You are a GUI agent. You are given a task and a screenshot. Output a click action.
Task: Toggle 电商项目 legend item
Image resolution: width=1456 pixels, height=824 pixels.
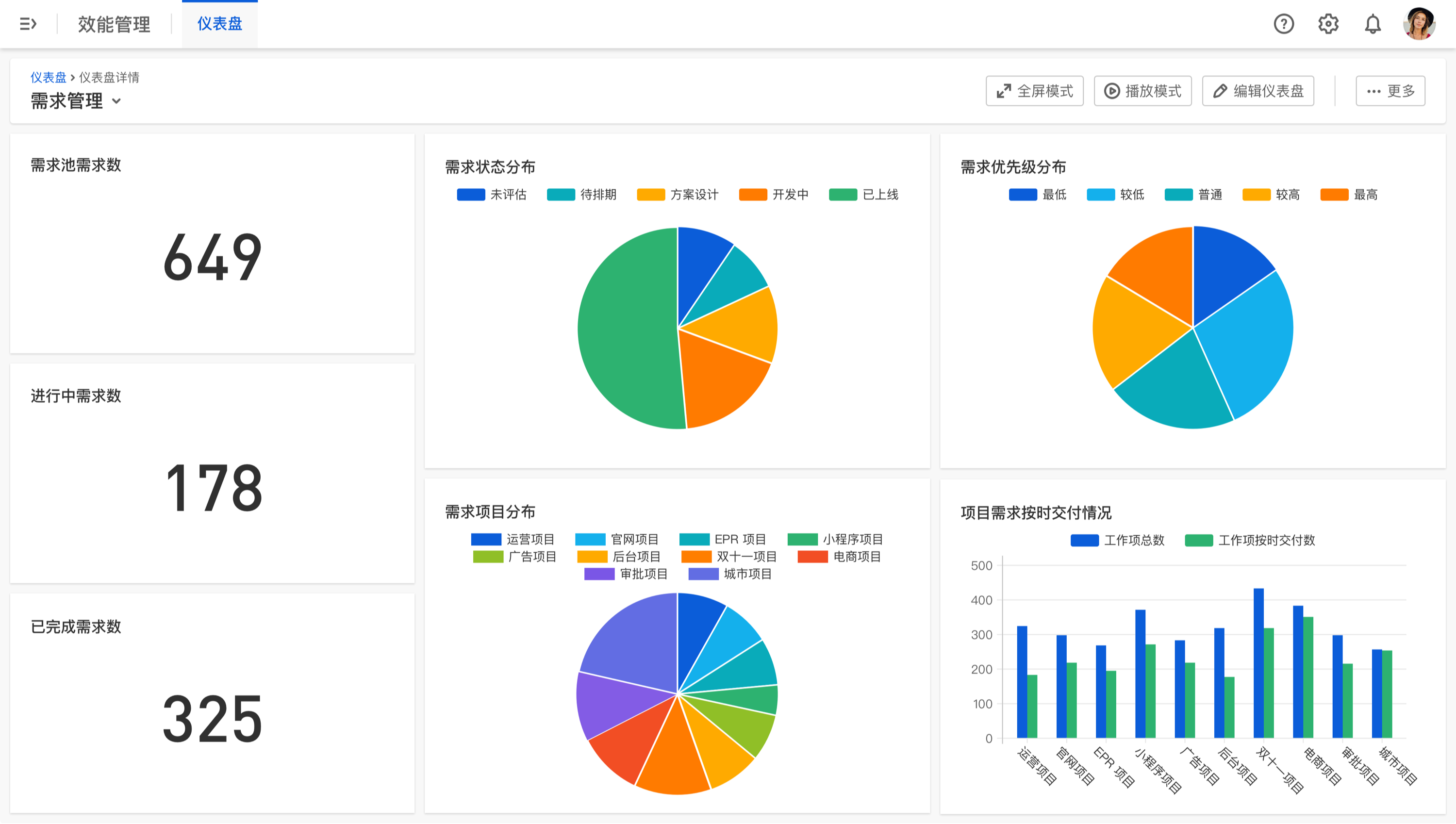pyautogui.click(x=839, y=557)
